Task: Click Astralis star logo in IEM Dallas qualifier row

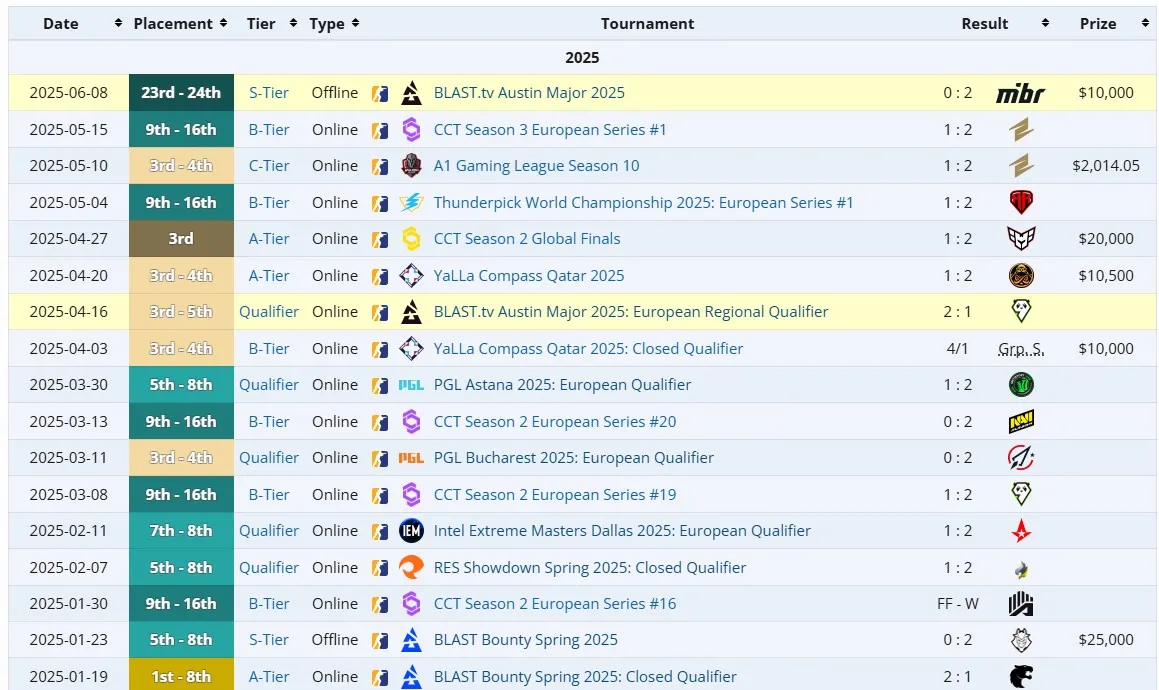Action: (1021, 530)
